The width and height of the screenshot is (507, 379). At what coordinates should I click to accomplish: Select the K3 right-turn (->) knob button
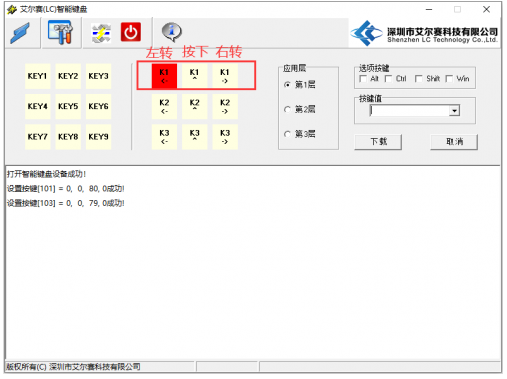(x=225, y=137)
